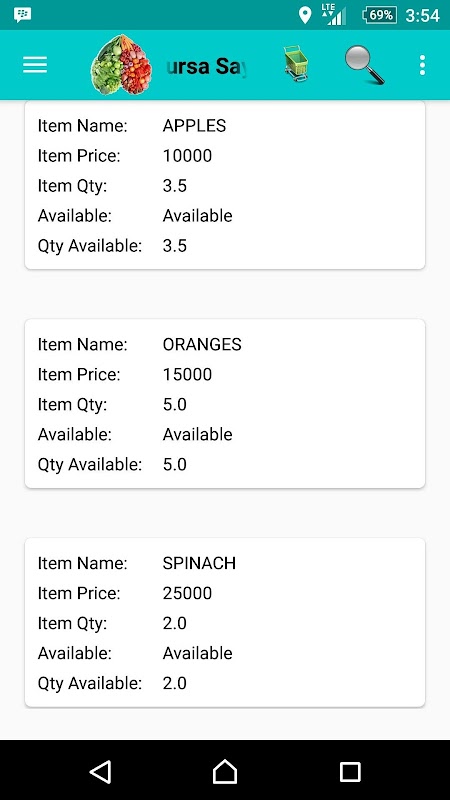This screenshot has width=450, height=800.
Task: Tap the location pin status icon
Action: [305, 15]
